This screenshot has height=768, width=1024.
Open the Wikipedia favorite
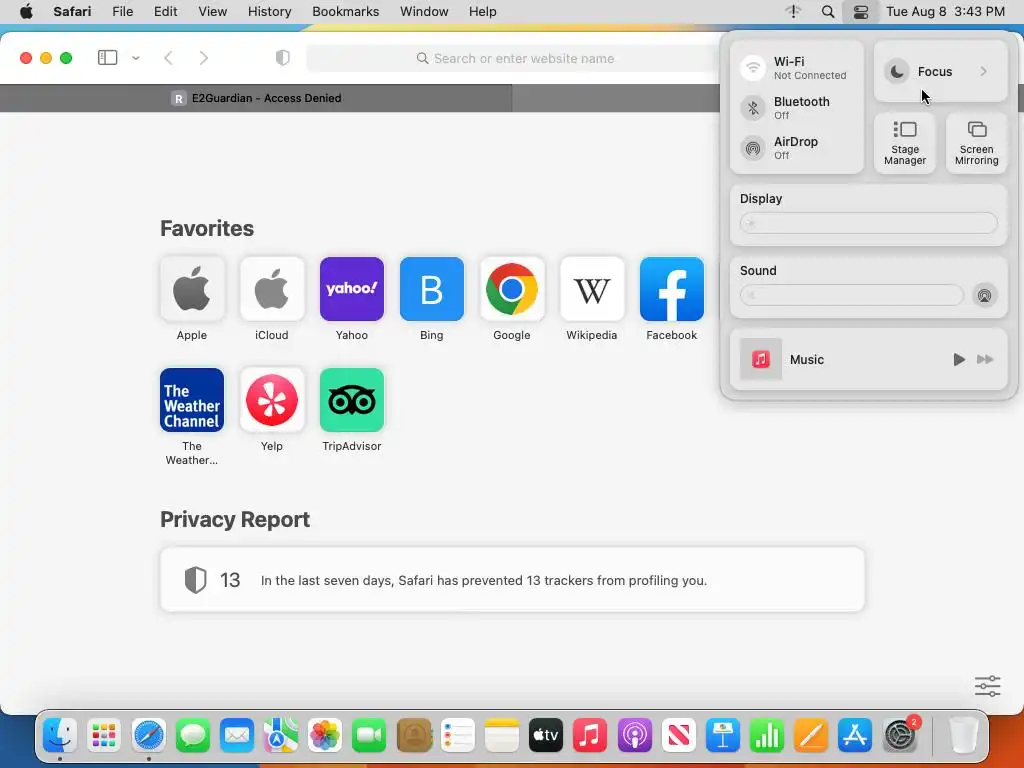coord(592,289)
